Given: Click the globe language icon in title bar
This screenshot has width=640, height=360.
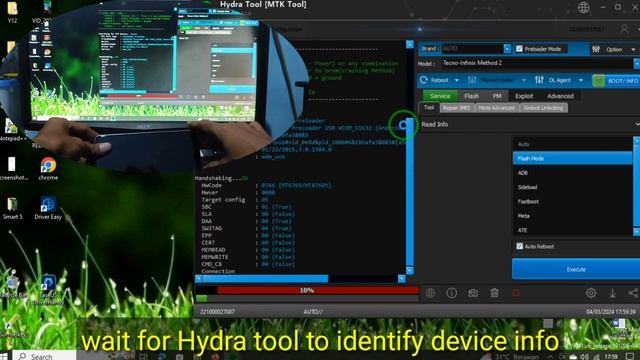Looking at the screenshot, I should coord(584,7).
